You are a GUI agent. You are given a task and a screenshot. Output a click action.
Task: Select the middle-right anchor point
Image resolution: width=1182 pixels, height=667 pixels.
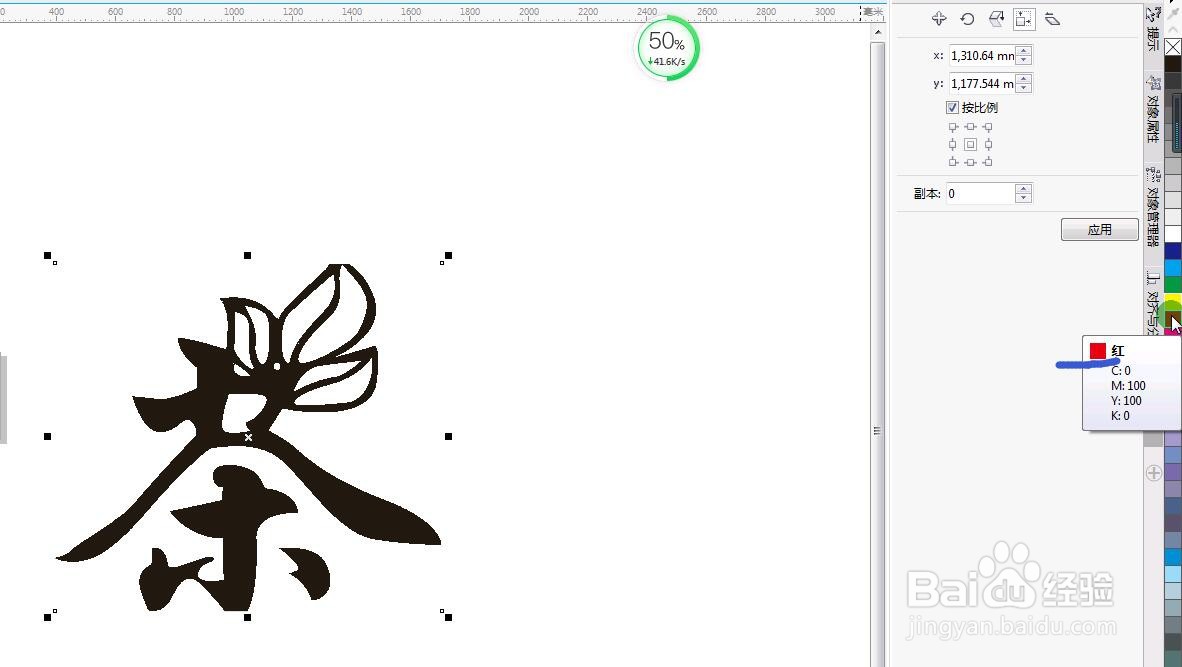(988, 145)
